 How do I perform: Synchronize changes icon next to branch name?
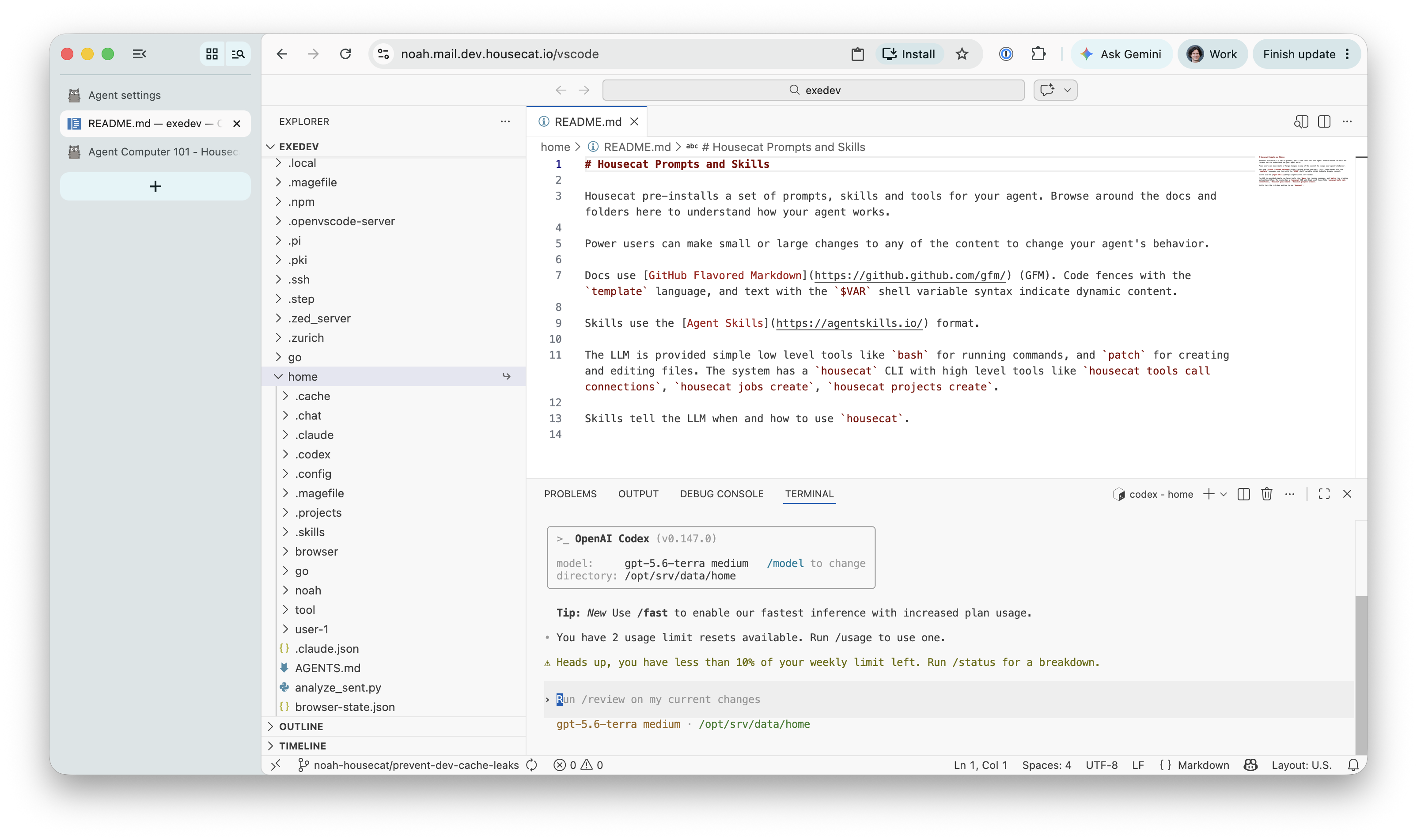531,765
